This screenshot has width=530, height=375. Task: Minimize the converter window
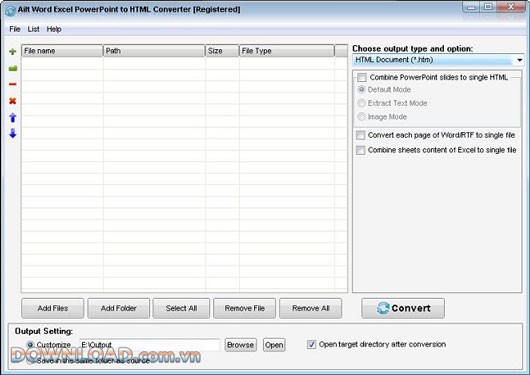[x=471, y=7]
